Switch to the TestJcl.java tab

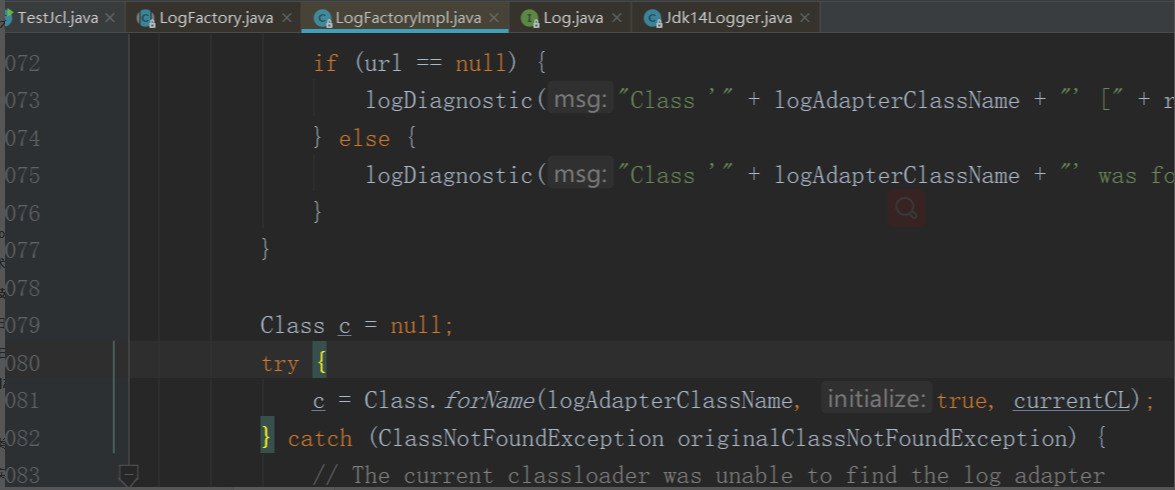58,17
